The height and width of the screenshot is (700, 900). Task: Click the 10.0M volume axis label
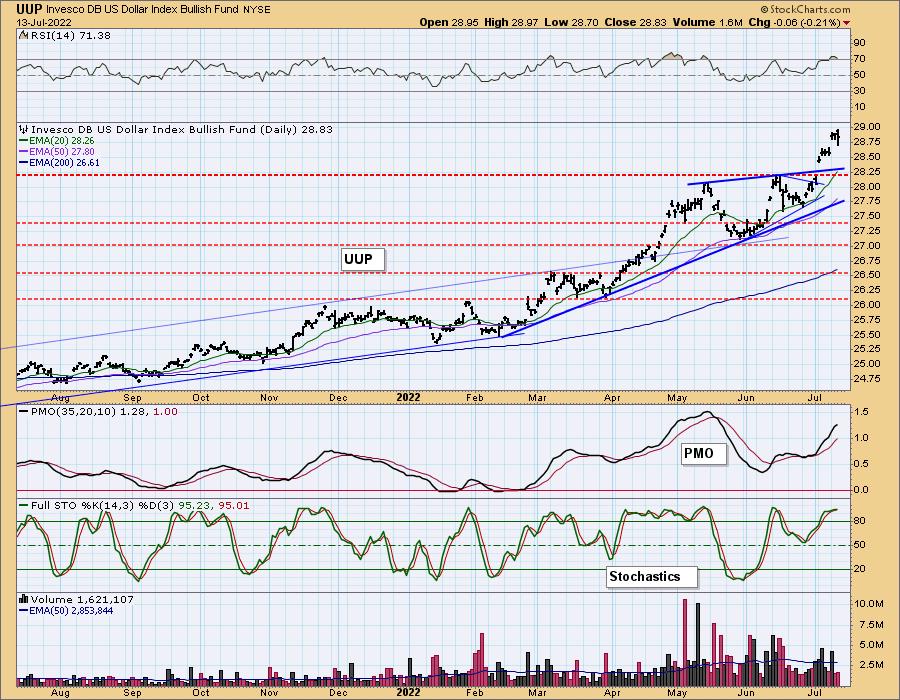(868, 604)
